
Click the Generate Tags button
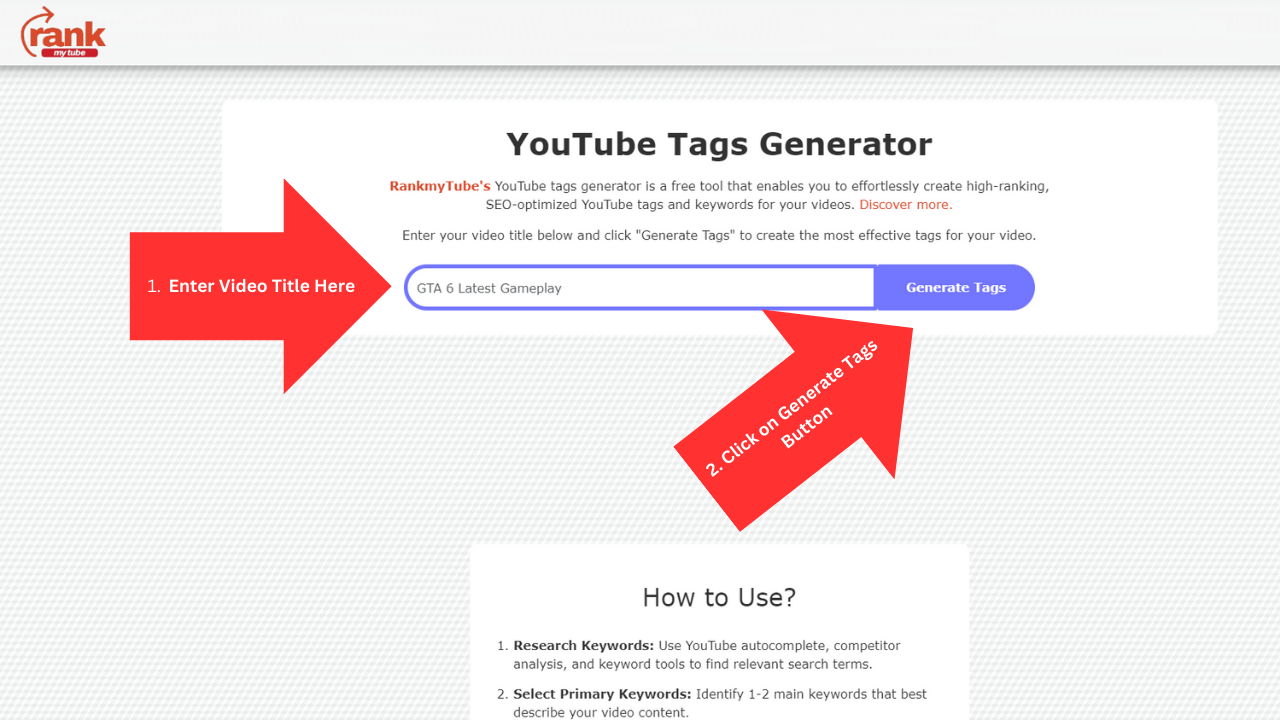[x=955, y=288]
